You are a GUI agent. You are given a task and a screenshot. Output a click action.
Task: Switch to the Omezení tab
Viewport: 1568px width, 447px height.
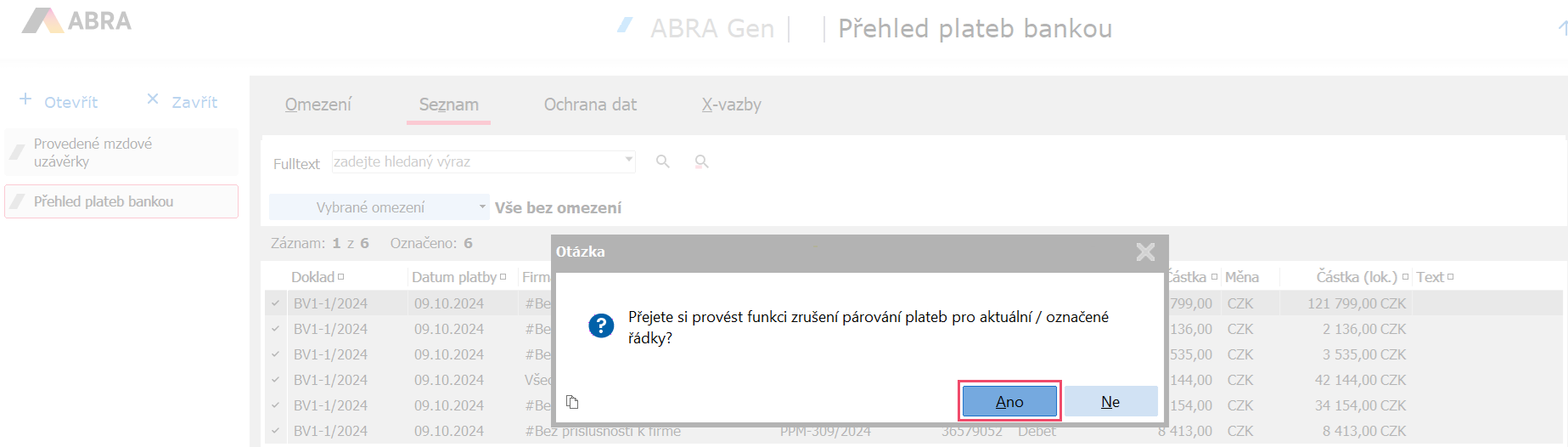[318, 105]
